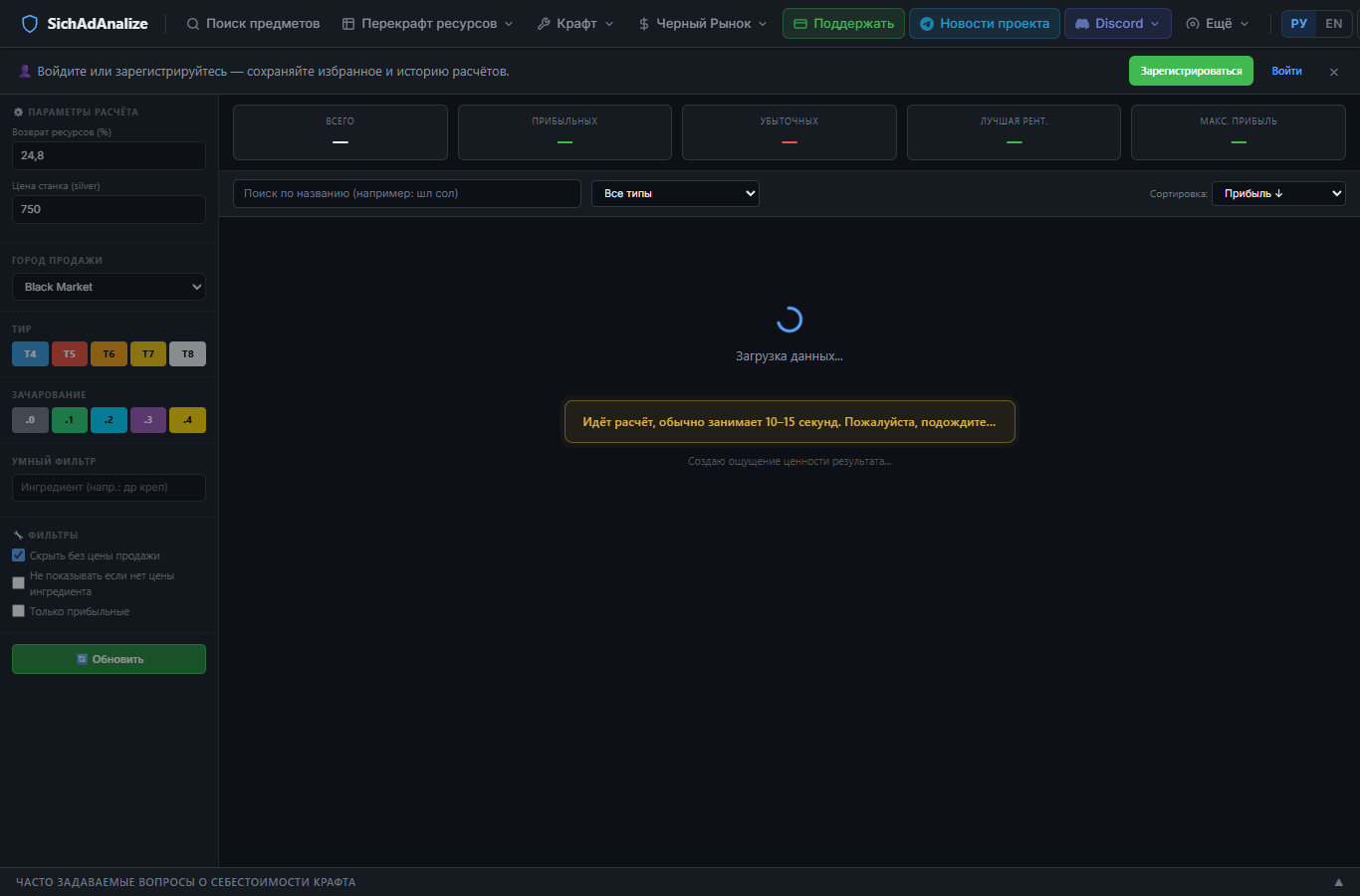Click the wrench icon beside Крафт
The image size is (1360, 896).
pos(544,24)
